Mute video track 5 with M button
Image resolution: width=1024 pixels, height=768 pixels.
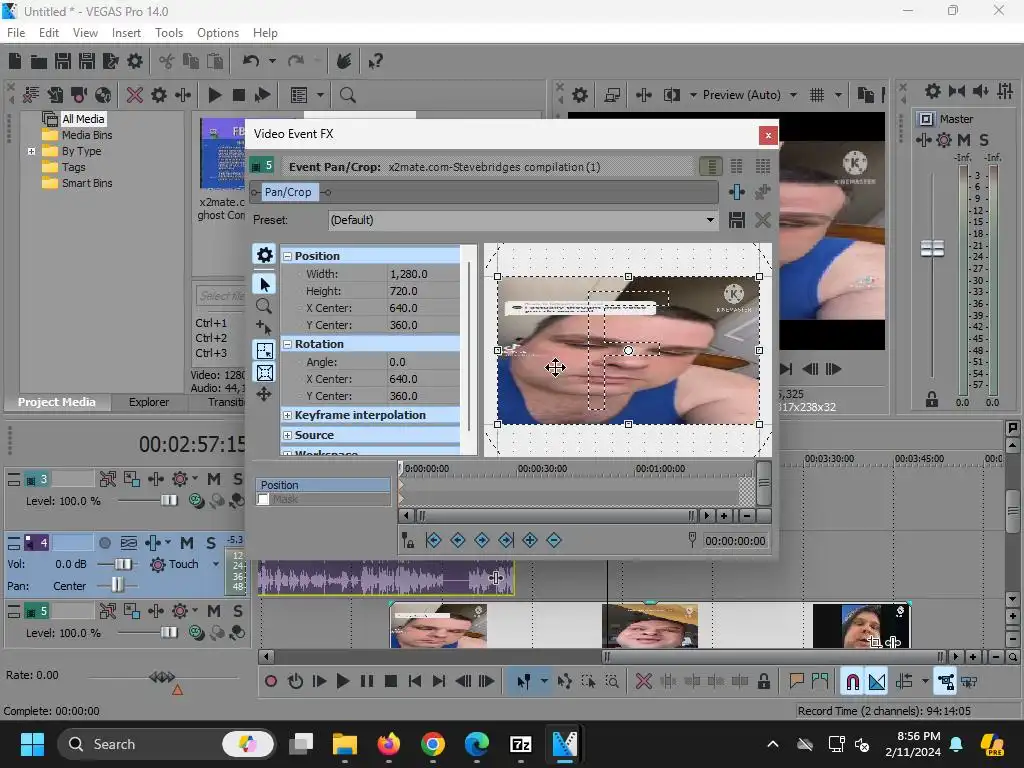214,611
